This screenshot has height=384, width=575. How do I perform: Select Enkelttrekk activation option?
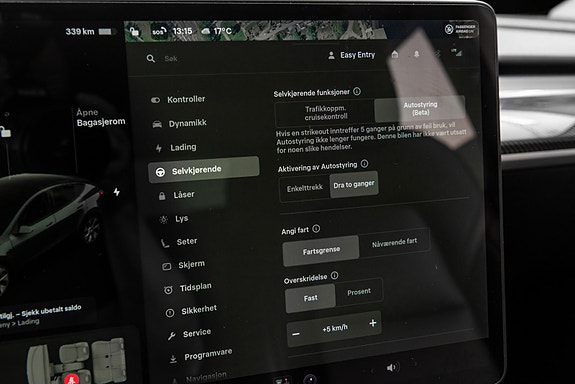(x=304, y=188)
